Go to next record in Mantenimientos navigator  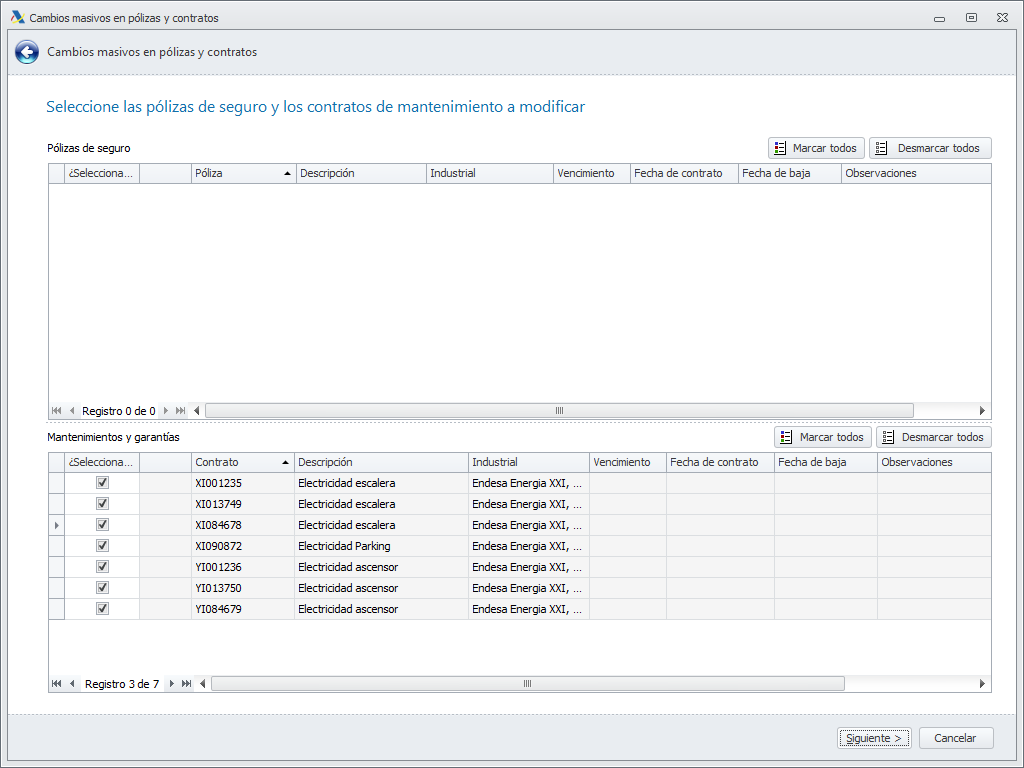click(171, 684)
